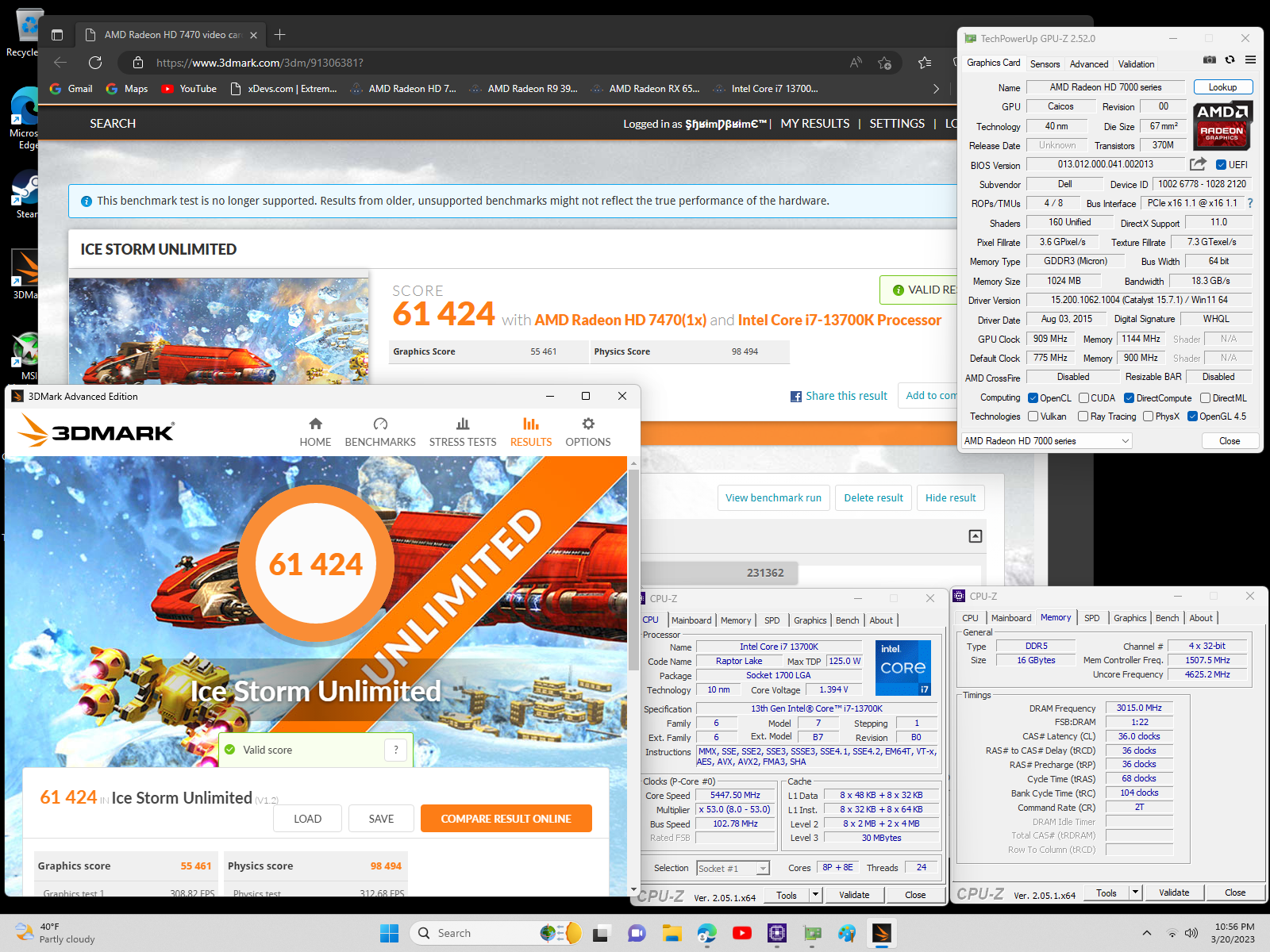Refresh GPU-Z with the refresh icon
1270x952 pixels.
tap(1230, 60)
